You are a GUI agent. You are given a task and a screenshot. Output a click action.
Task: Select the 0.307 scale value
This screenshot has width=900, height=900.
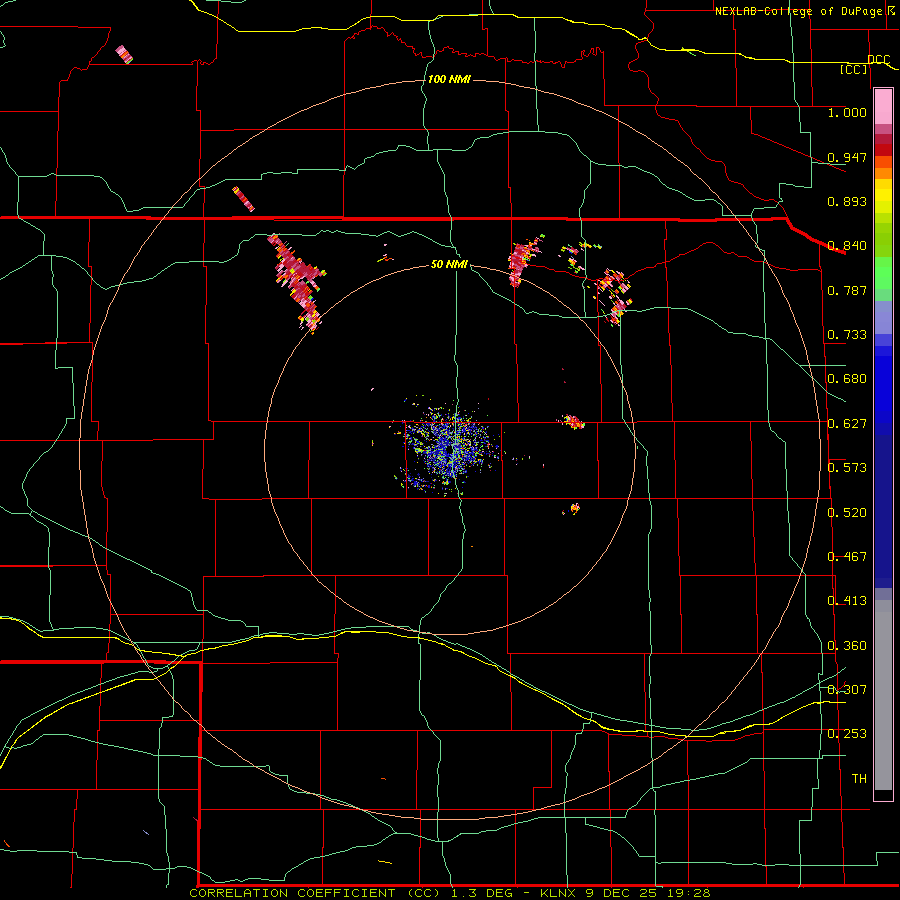847,689
